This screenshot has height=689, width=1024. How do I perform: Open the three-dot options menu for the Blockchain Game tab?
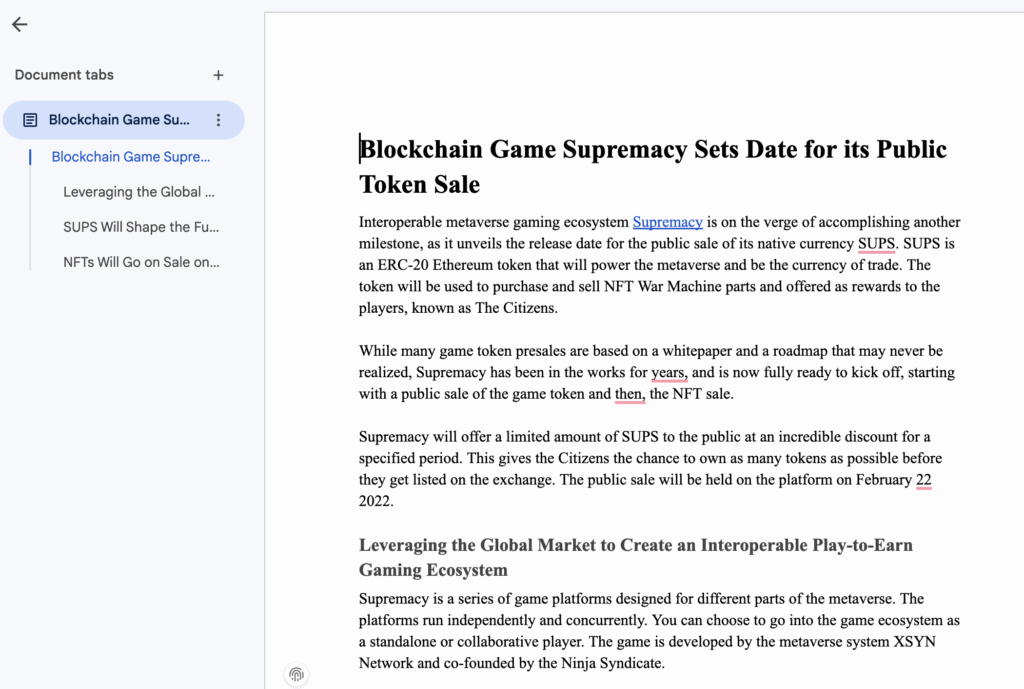tap(218, 120)
